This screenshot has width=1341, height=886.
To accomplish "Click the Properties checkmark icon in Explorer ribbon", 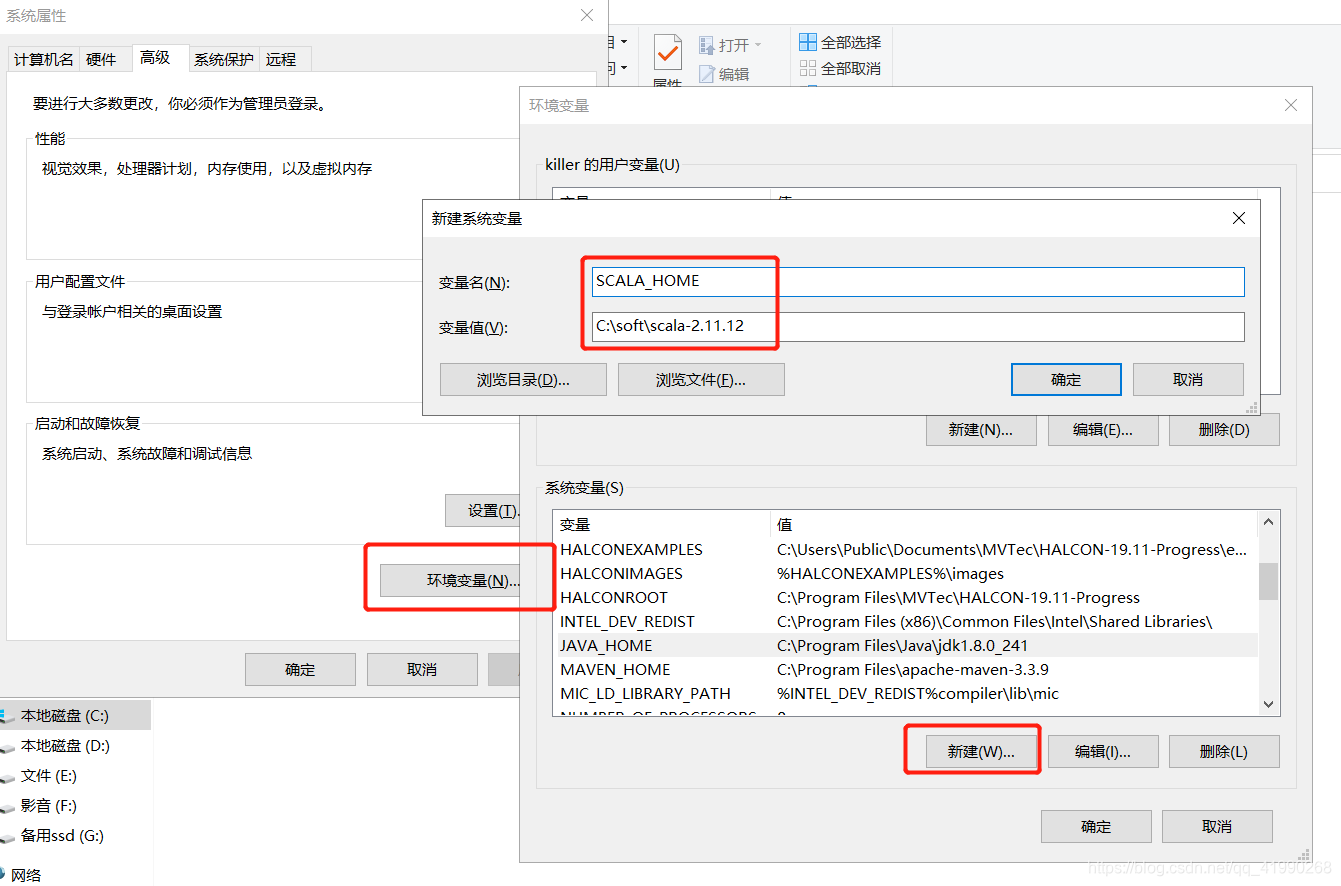I will click(x=667, y=53).
